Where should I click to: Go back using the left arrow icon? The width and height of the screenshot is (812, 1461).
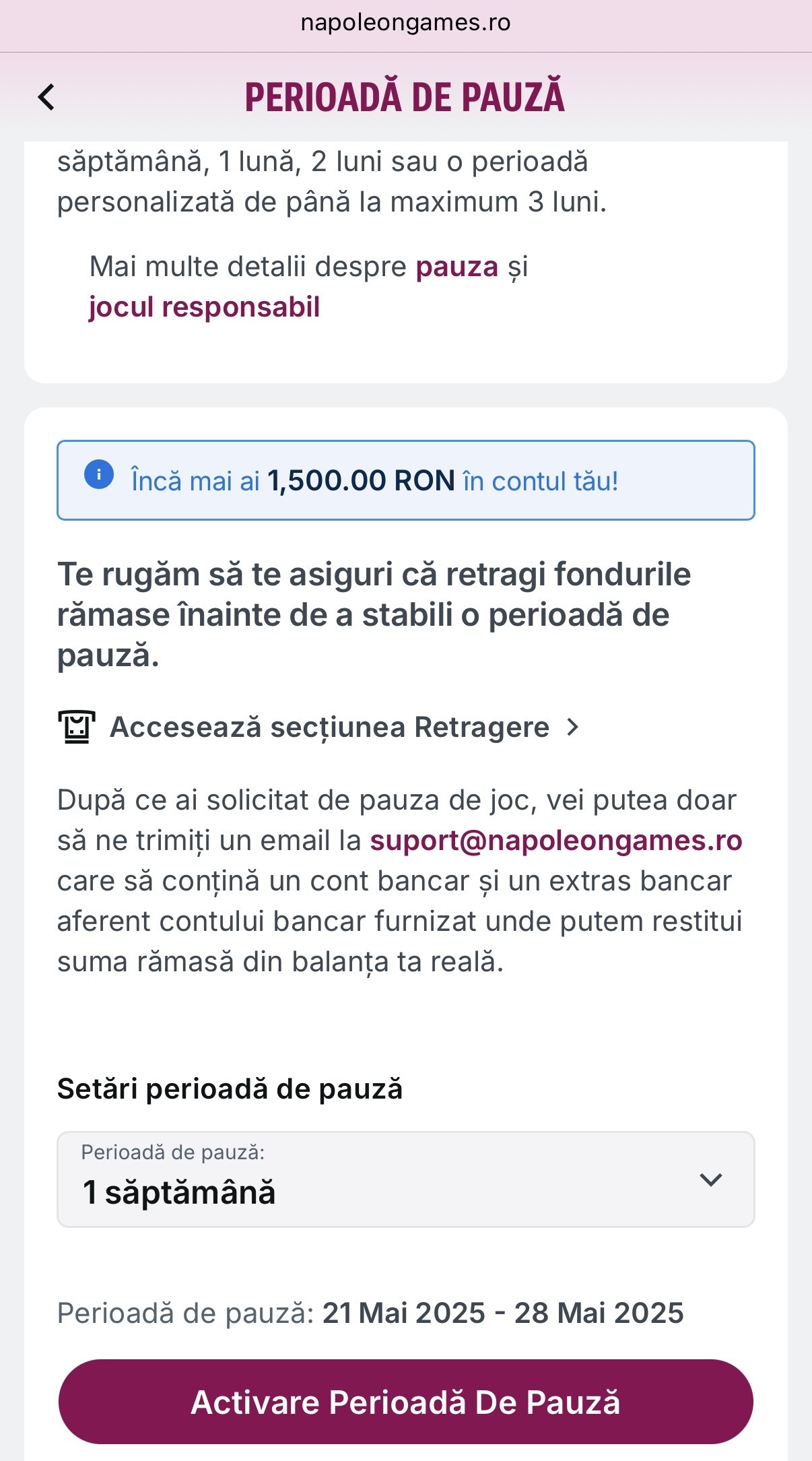(x=46, y=97)
